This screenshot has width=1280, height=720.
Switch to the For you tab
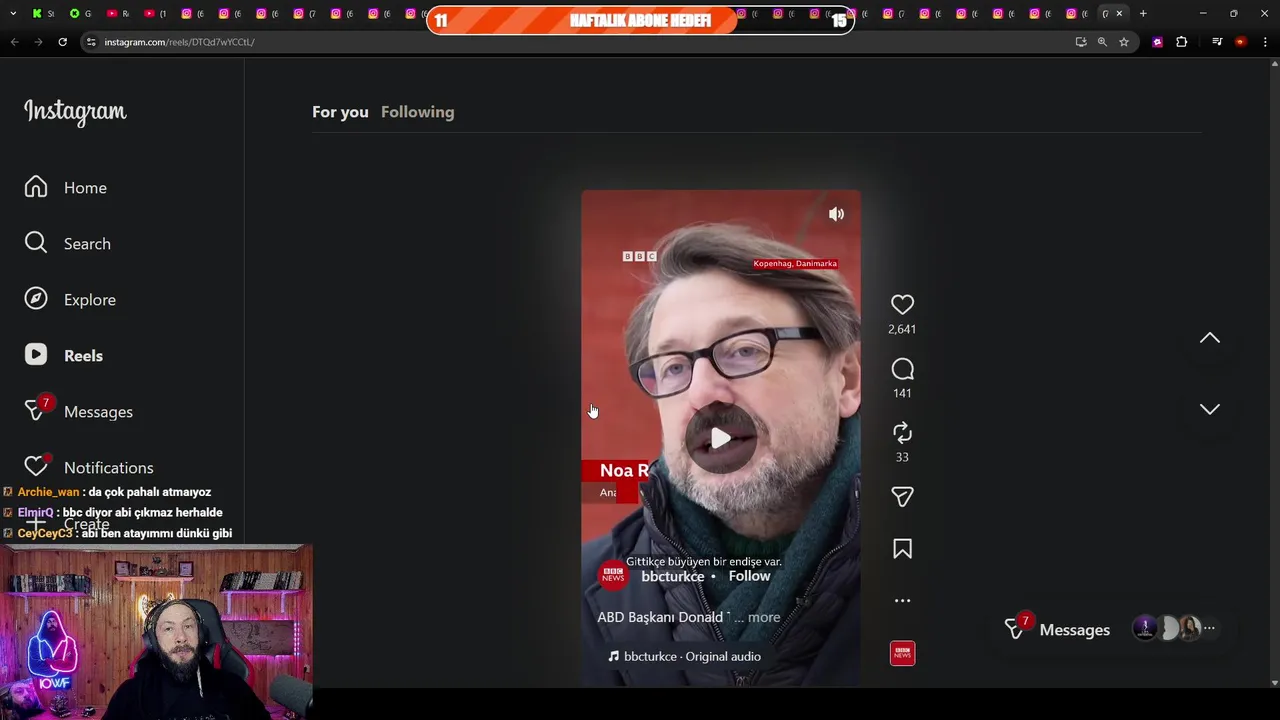tap(340, 112)
